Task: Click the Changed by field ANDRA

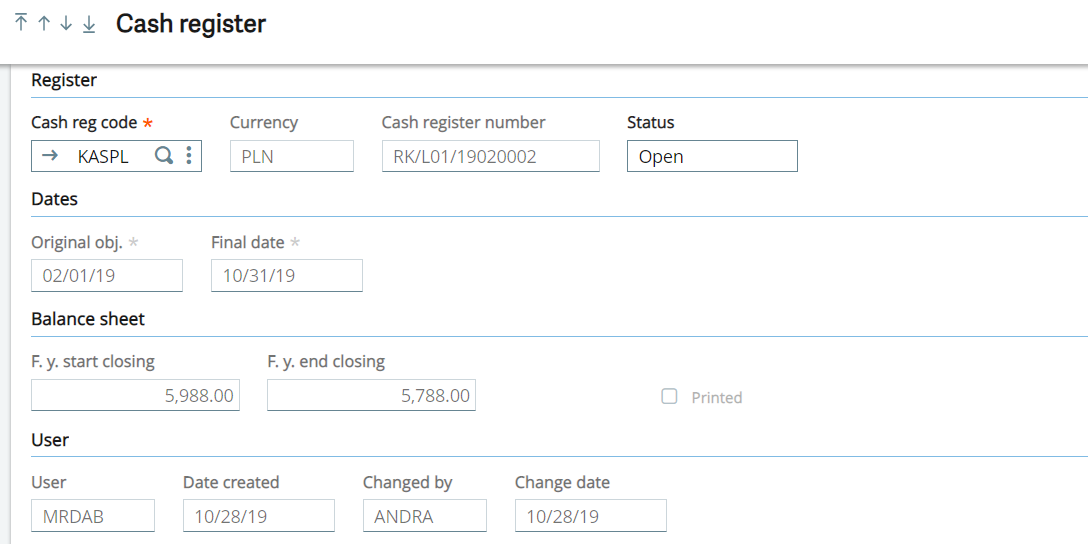Action: 424,516
